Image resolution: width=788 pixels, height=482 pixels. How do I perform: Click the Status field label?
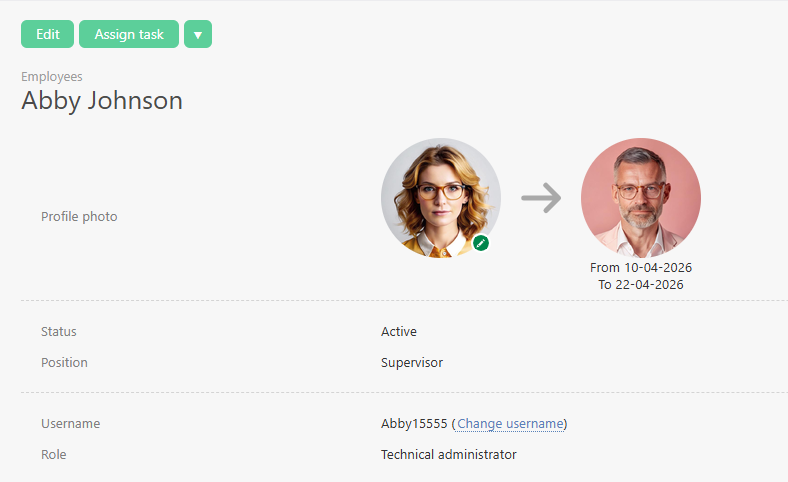(x=59, y=332)
